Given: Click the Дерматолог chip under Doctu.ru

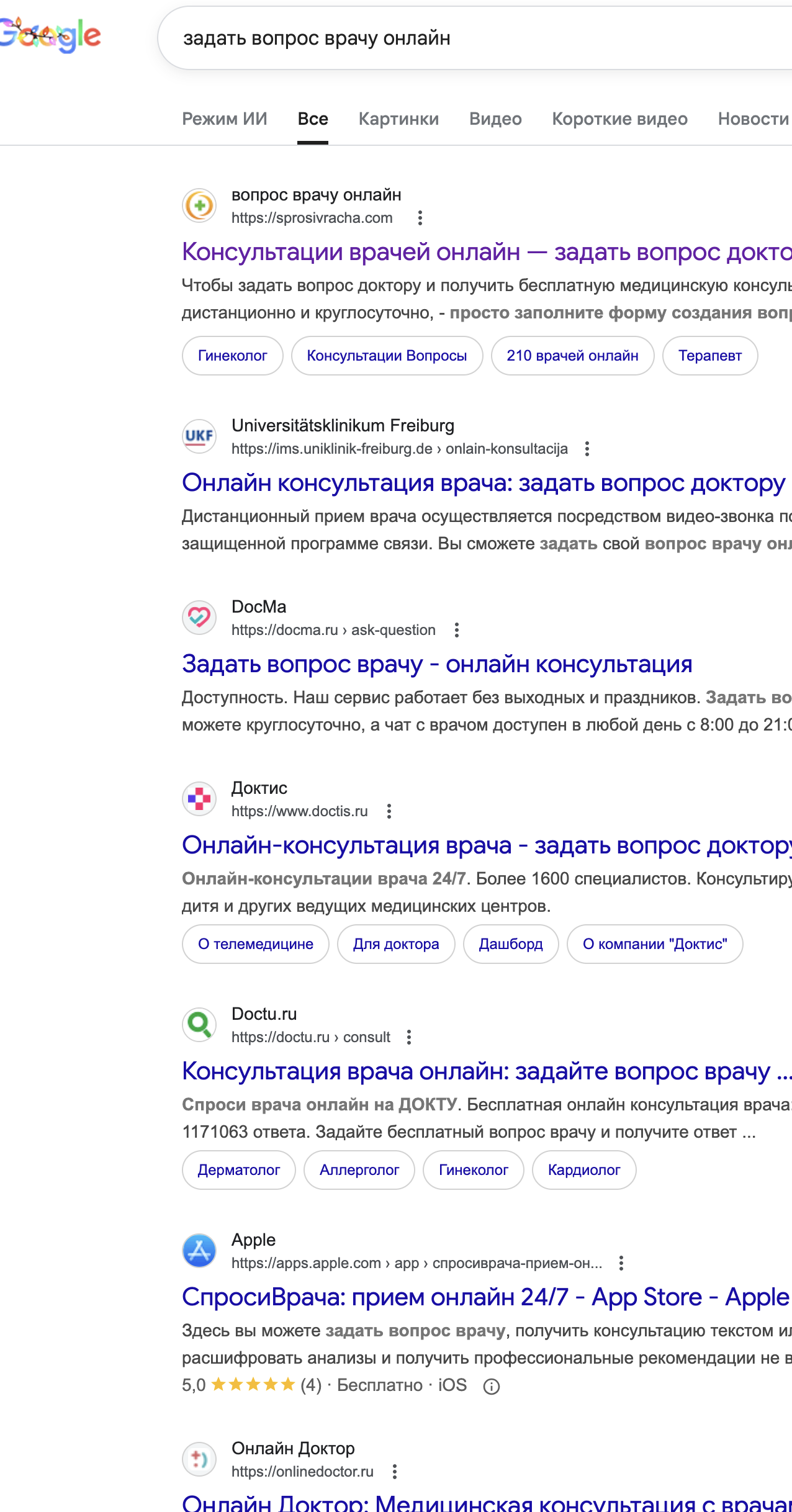Looking at the screenshot, I should pos(238,1170).
